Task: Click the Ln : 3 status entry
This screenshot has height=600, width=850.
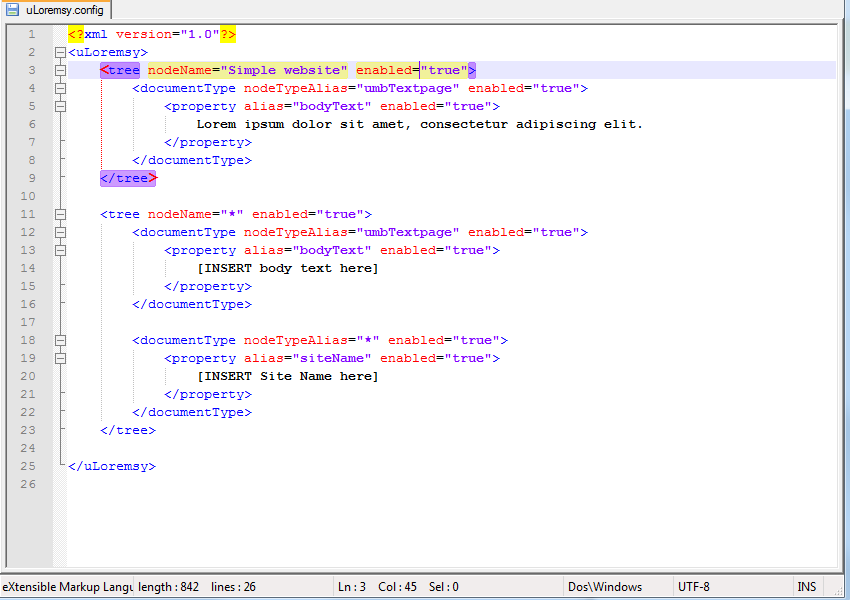Action: pos(352,587)
